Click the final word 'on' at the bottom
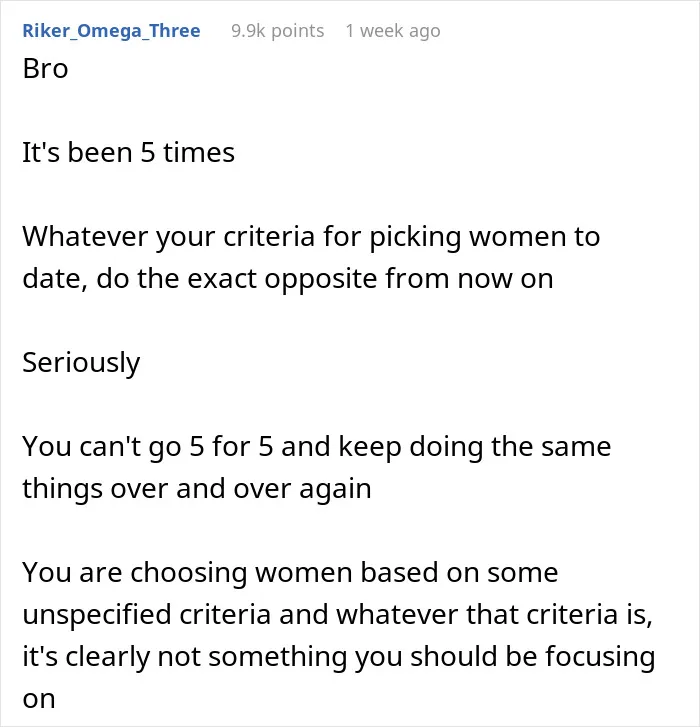Viewport: 700px width, 727px height. 39,699
